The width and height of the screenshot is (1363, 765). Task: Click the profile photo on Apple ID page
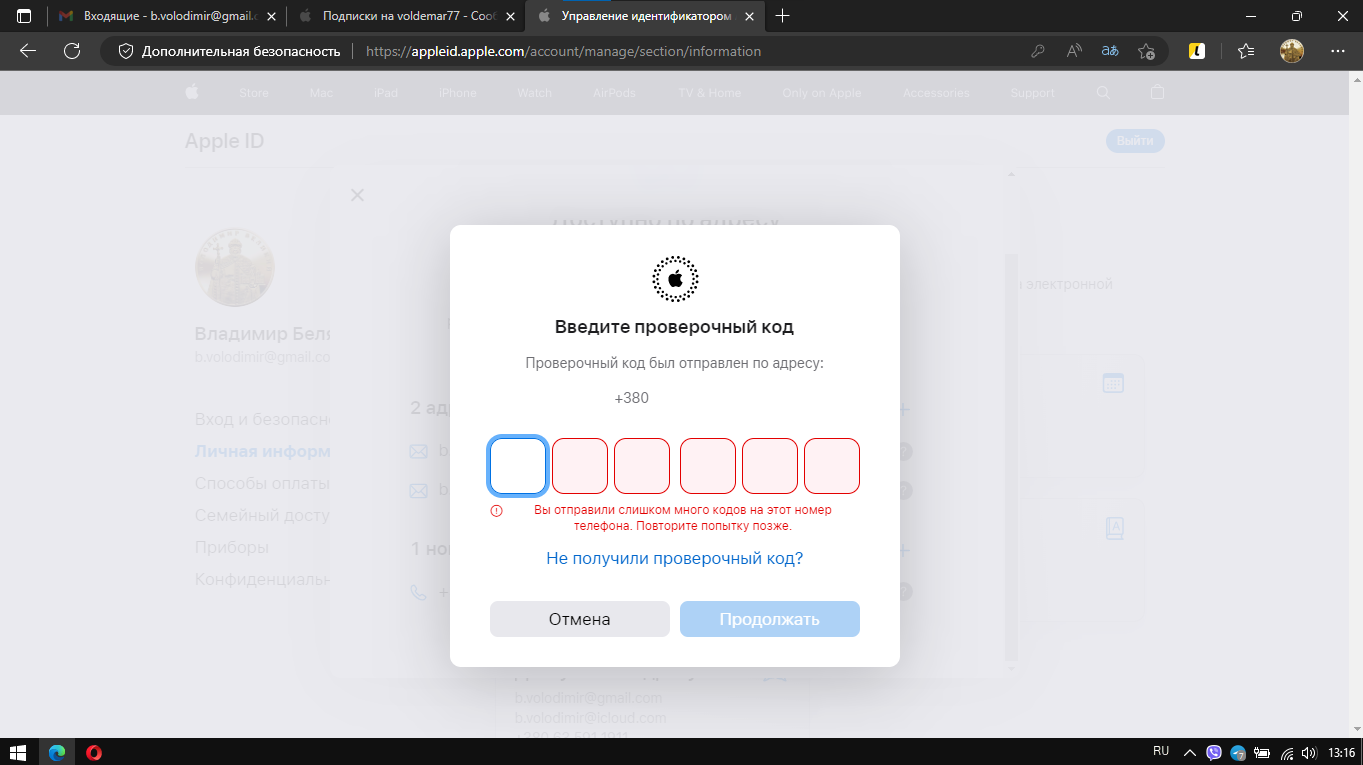[235, 267]
